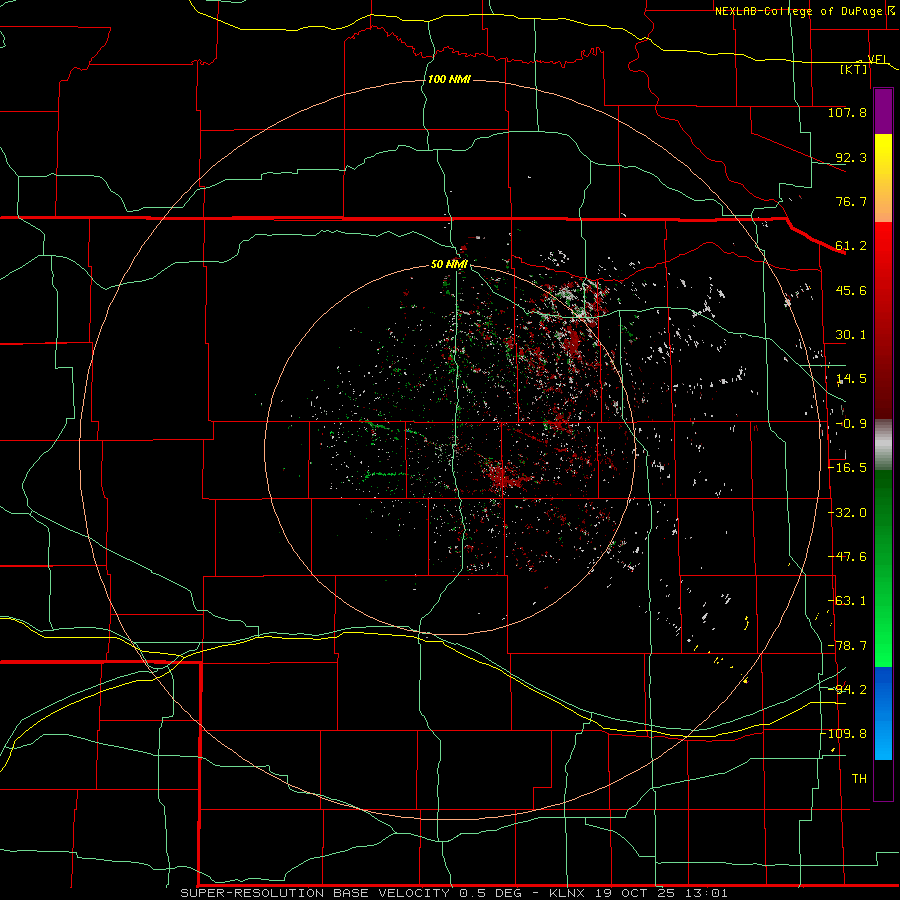Select the -32.0 scale value
The image size is (900, 900).
(847, 513)
